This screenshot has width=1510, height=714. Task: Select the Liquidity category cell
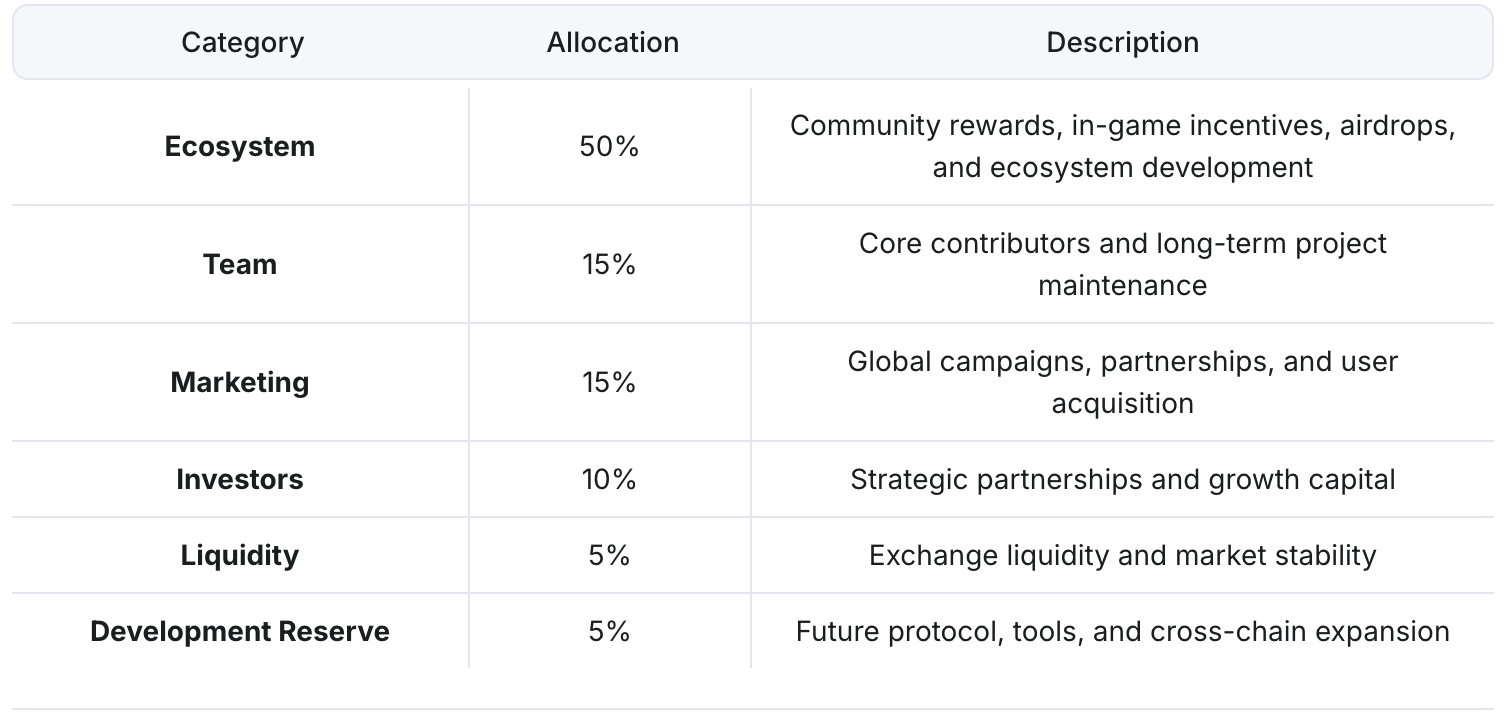[x=240, y=556]
